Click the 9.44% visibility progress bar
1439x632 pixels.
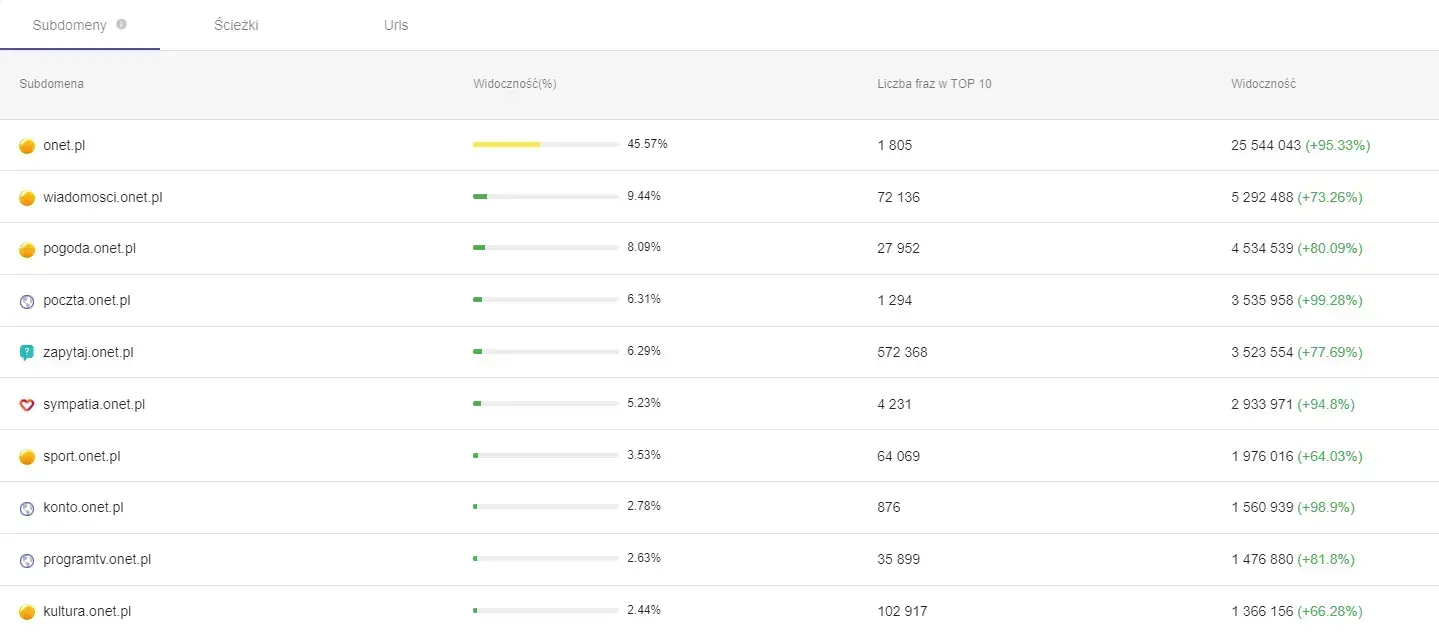pyautogui.click(x=545, y=197)
